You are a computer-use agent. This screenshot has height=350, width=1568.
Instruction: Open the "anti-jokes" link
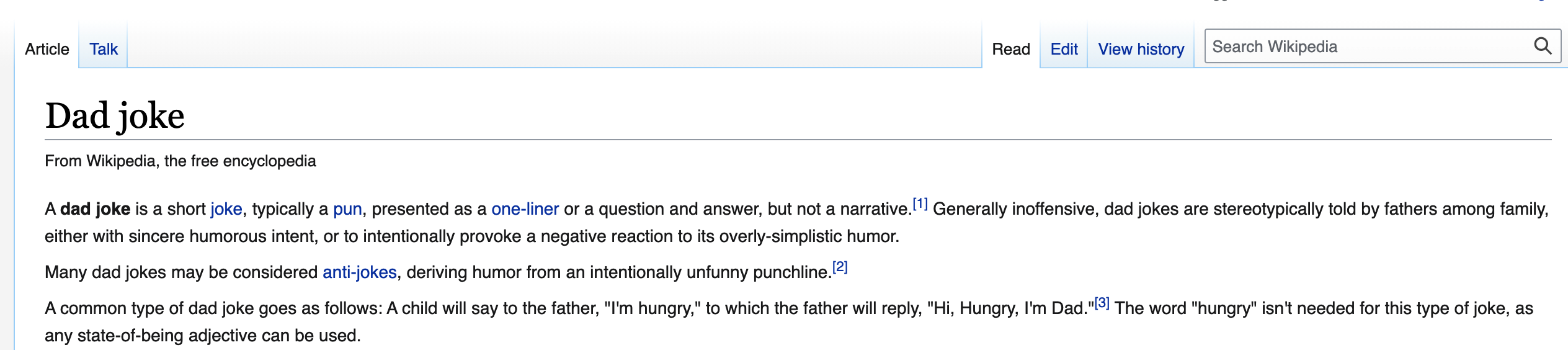point(360,272)
